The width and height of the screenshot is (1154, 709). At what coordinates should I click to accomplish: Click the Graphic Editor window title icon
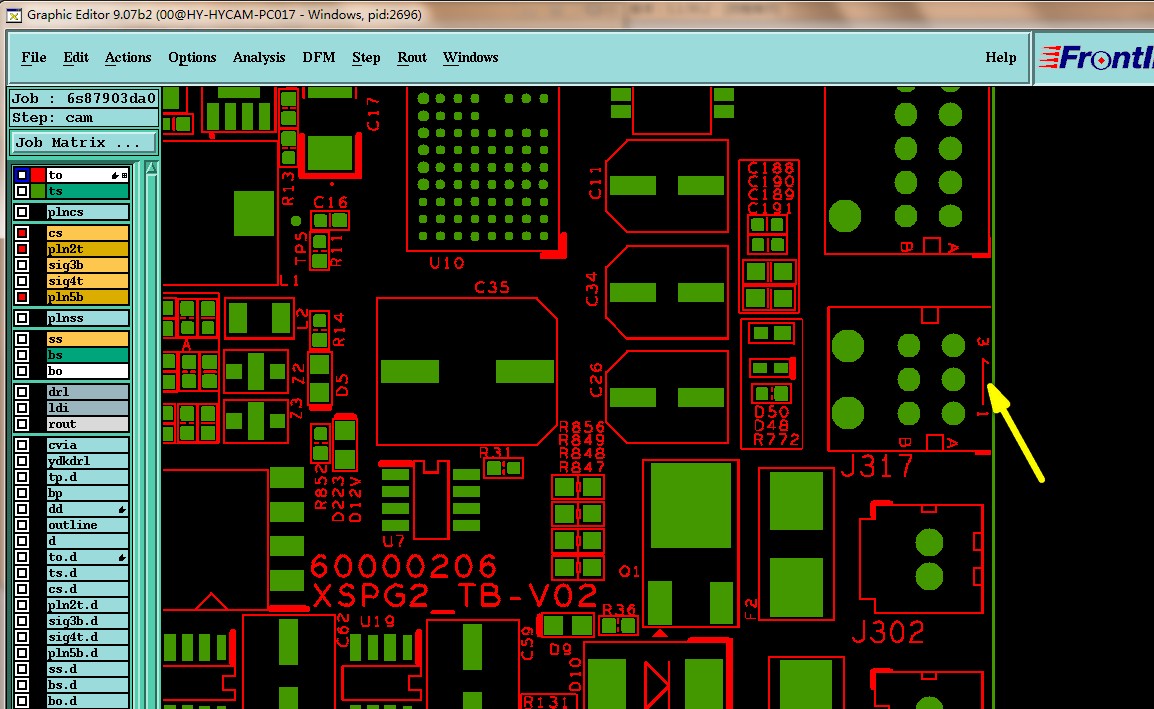coord(14,15)
